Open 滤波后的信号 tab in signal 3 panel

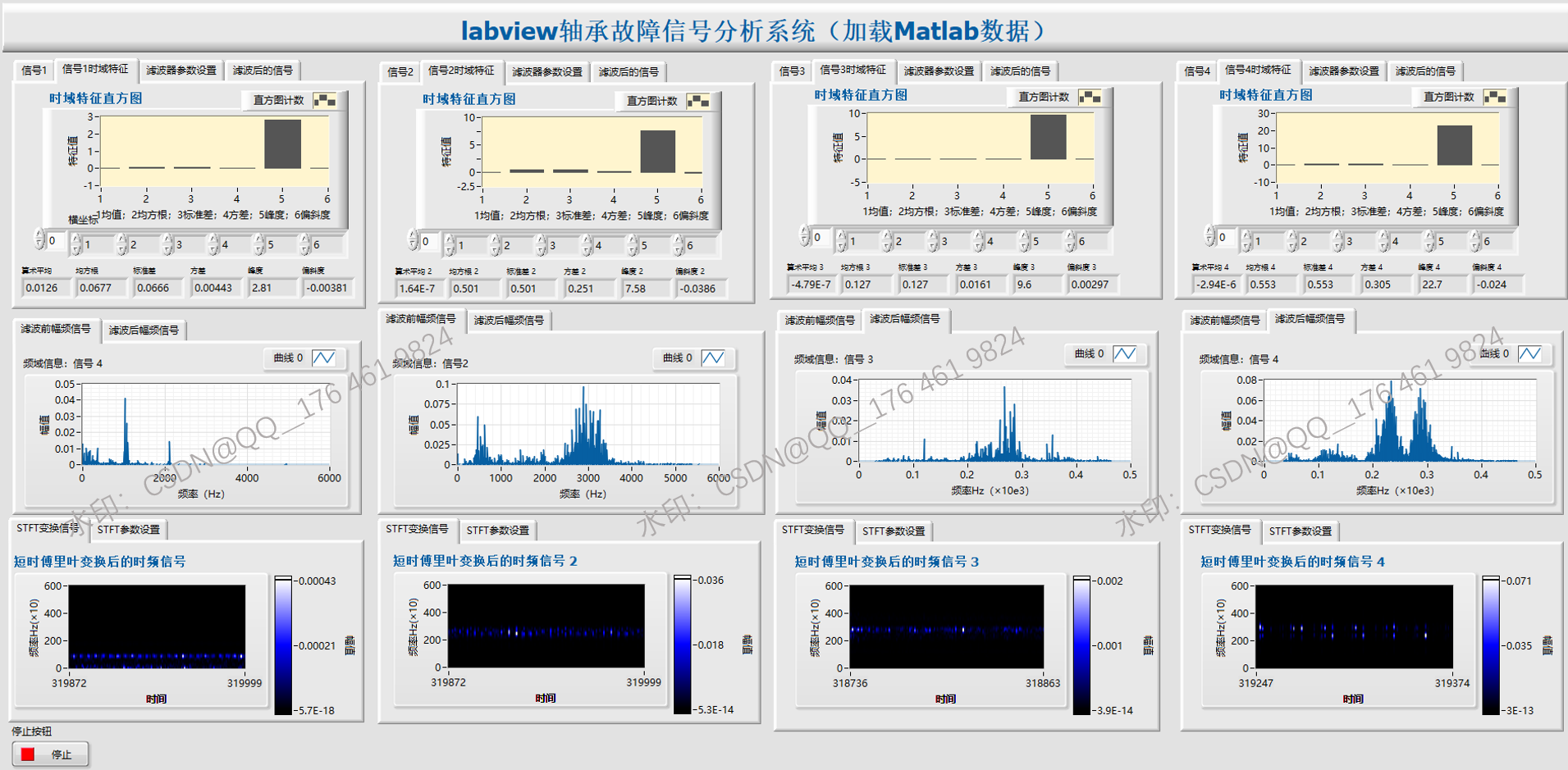(1020, 71)
